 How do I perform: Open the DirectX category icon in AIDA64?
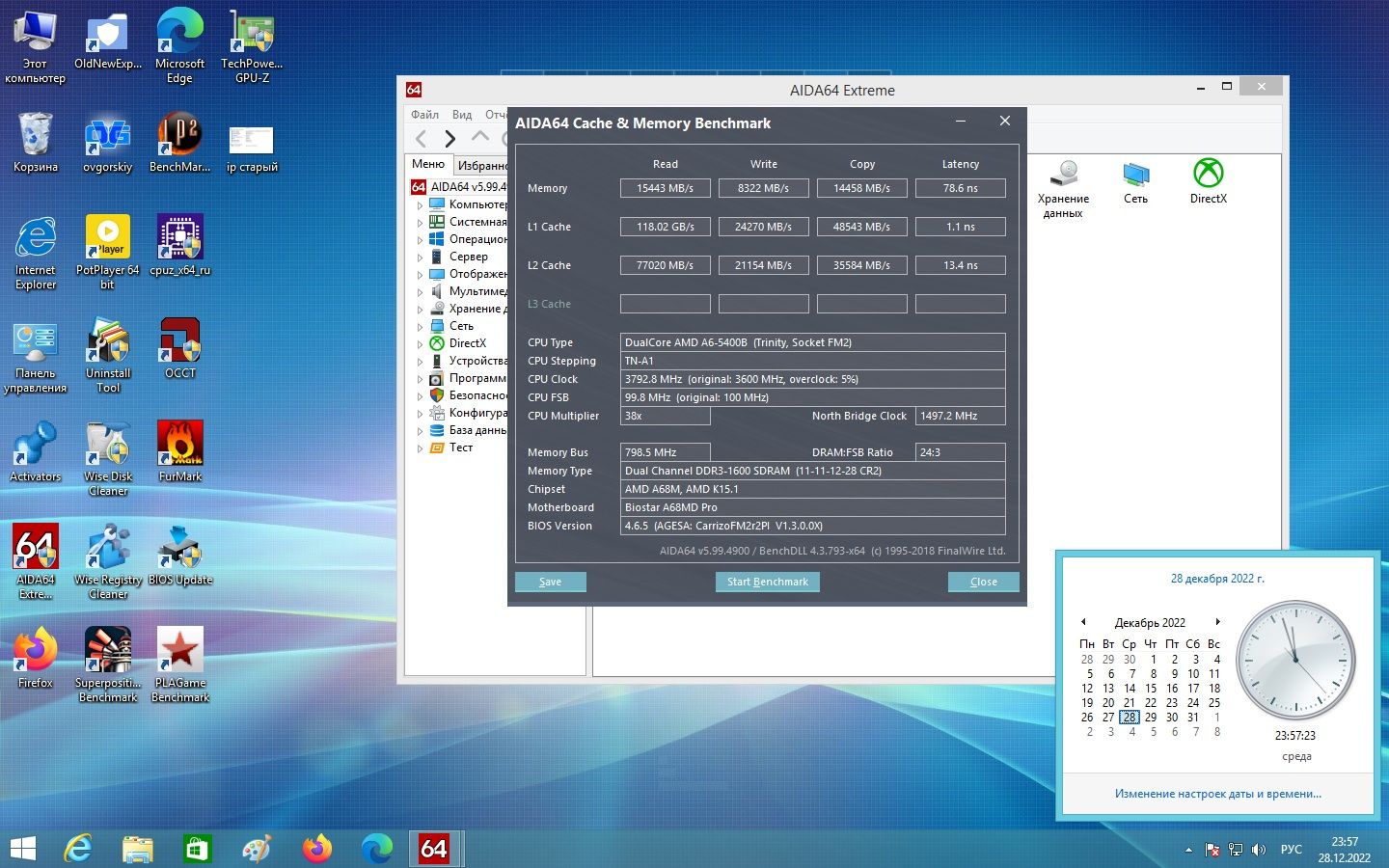(1208, 182)
